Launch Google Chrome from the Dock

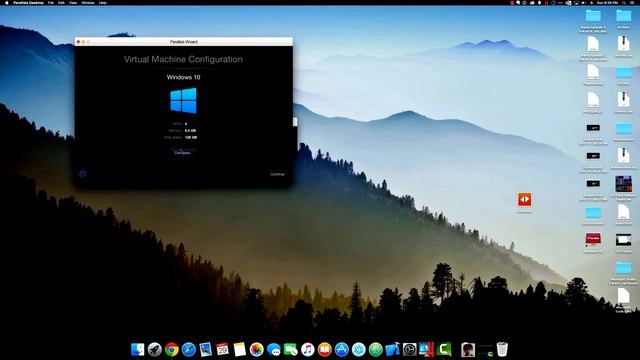[172, 350]
